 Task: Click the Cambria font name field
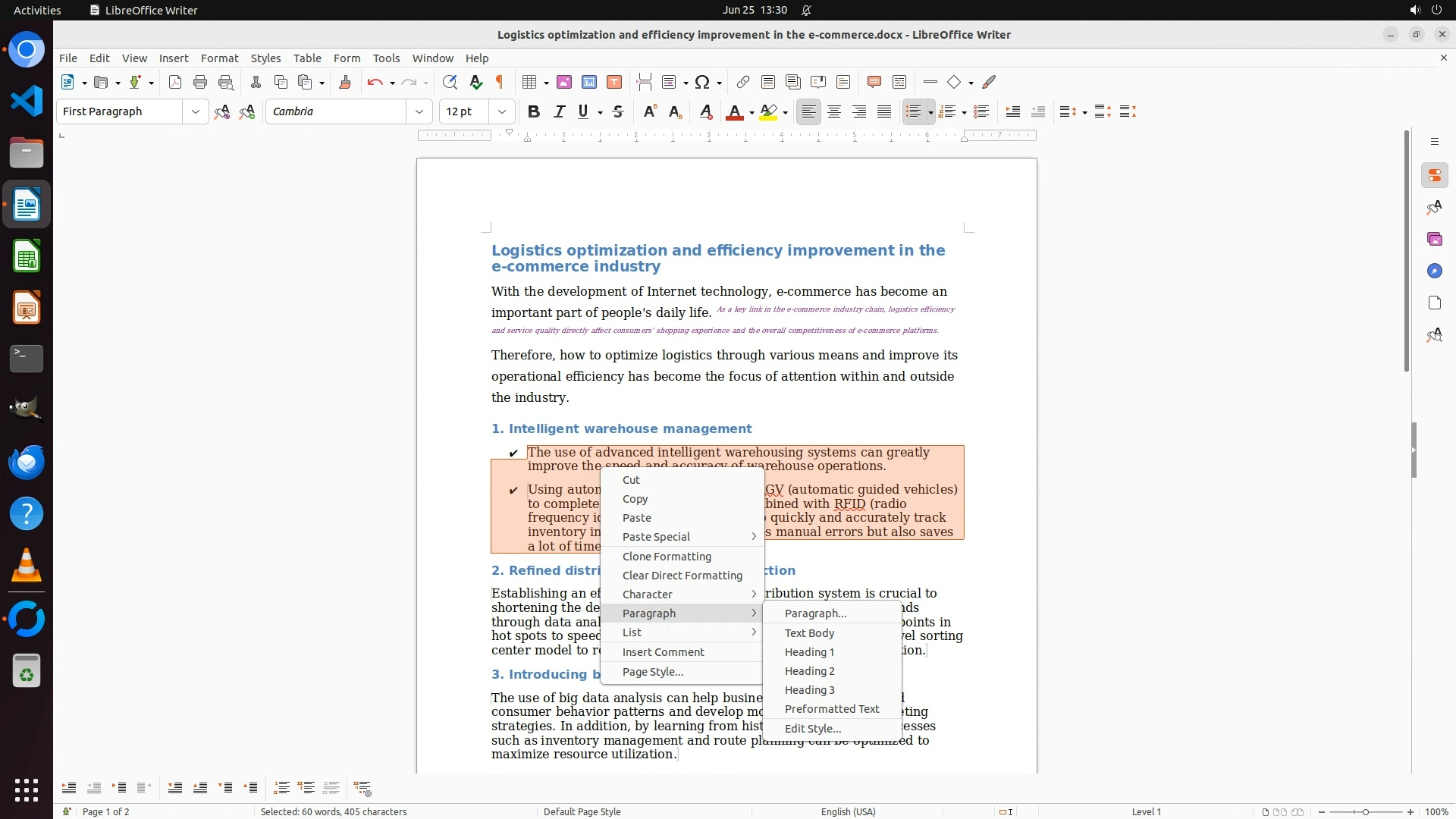pos(337,111)
